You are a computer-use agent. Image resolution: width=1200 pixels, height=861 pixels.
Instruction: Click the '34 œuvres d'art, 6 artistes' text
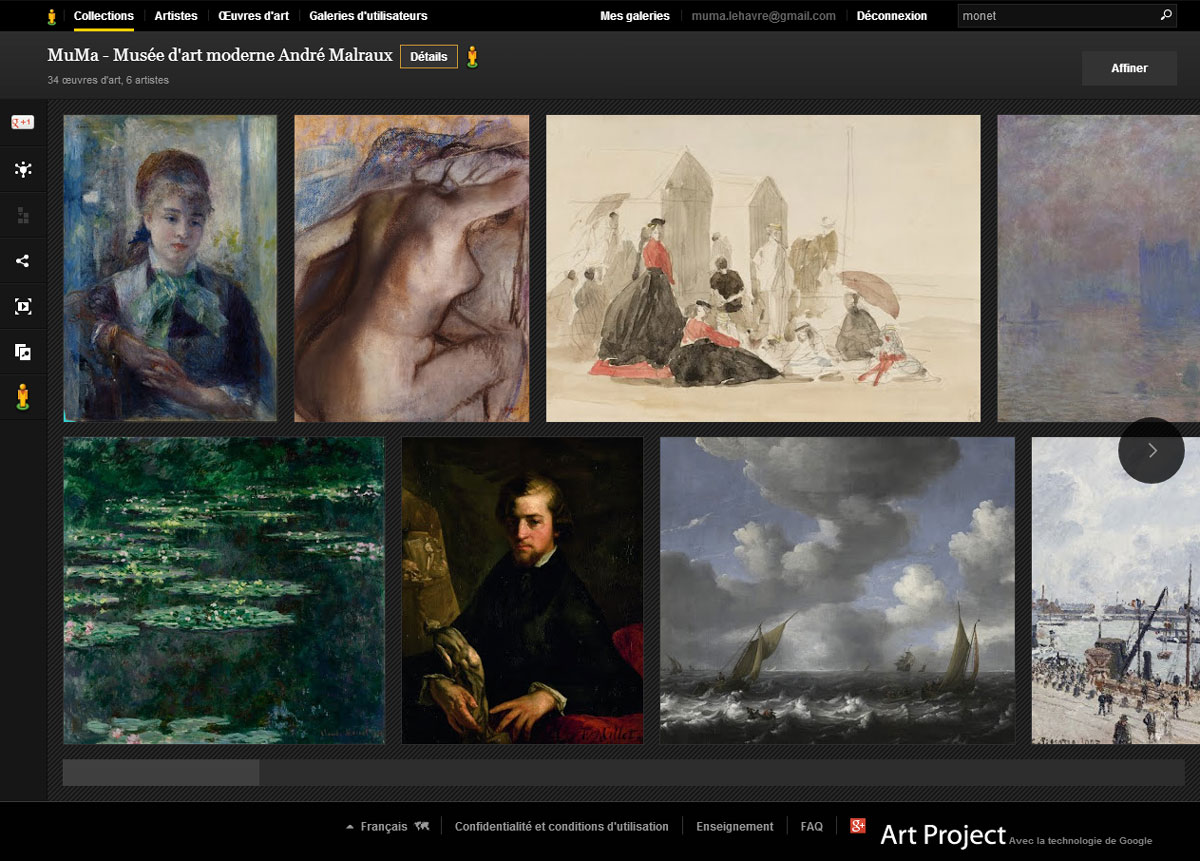(108, 80)
